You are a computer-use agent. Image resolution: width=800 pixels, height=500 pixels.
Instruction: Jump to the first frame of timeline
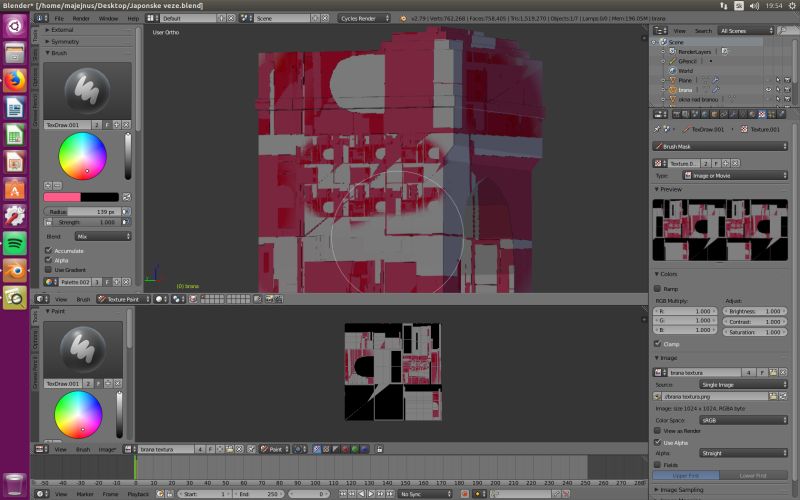[x=343, y=494]
